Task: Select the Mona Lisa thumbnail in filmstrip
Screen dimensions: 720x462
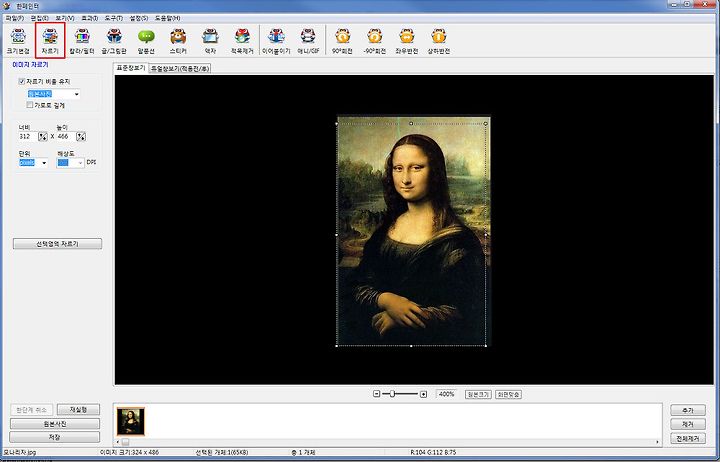Action: pyautogui.click(x=130, y=421)
